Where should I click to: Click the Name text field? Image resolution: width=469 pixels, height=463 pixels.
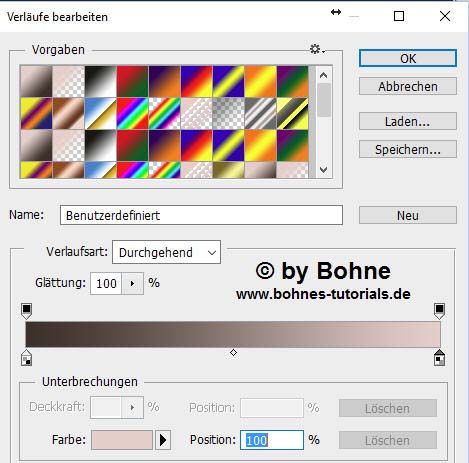(201, 215)
